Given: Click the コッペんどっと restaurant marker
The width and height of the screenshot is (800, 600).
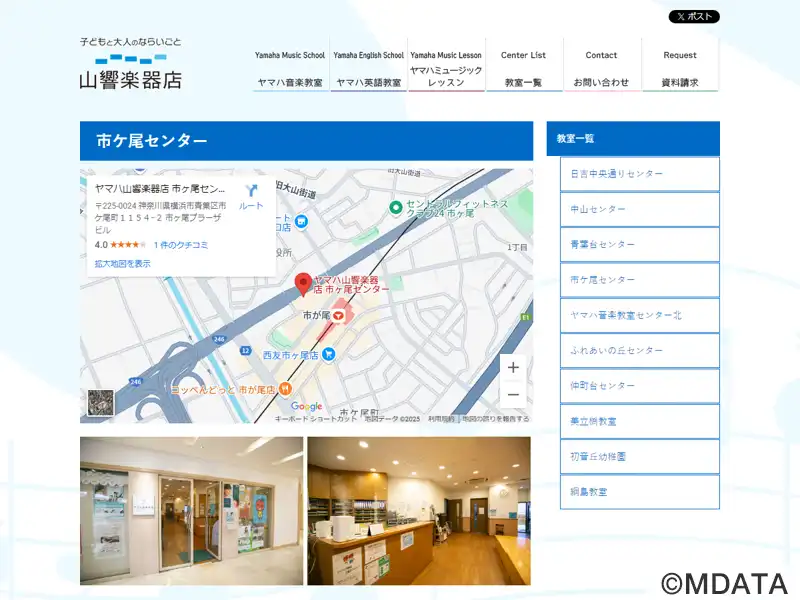Looking at the screenshot, I should click(x=286, y=389).
